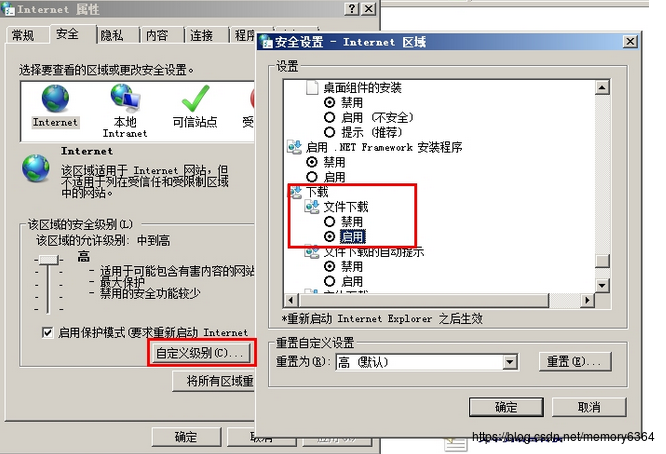Click the settings list scroll-up arrow
The width and height of the screenshot is (666, 454).
tap(602, 87)
